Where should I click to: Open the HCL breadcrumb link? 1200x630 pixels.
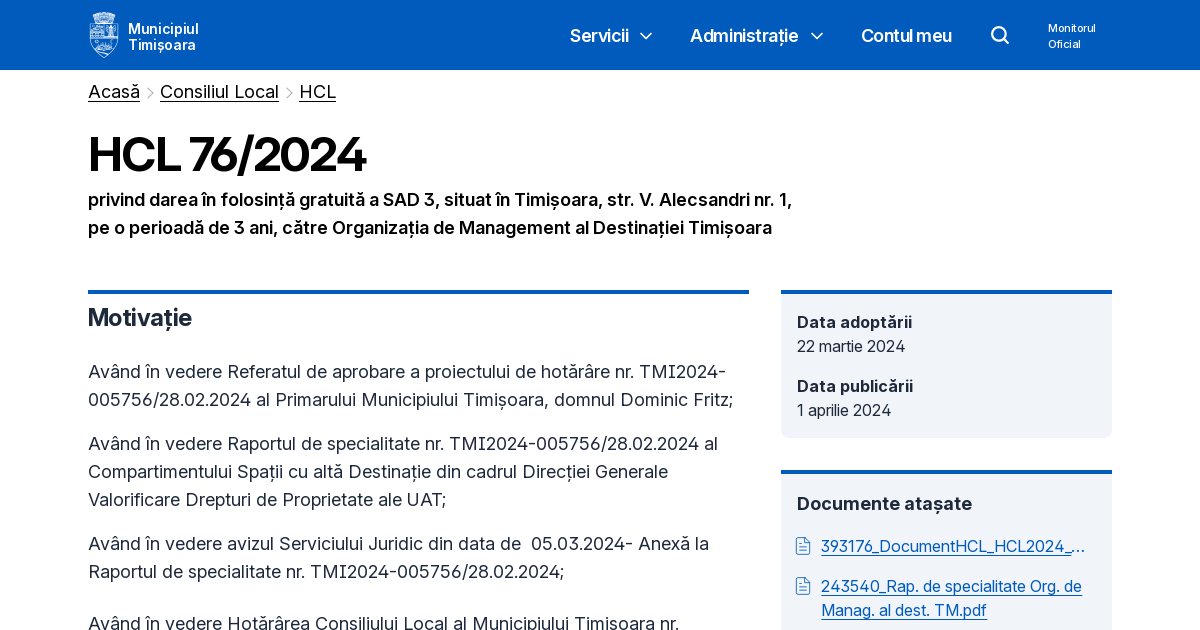317,91
